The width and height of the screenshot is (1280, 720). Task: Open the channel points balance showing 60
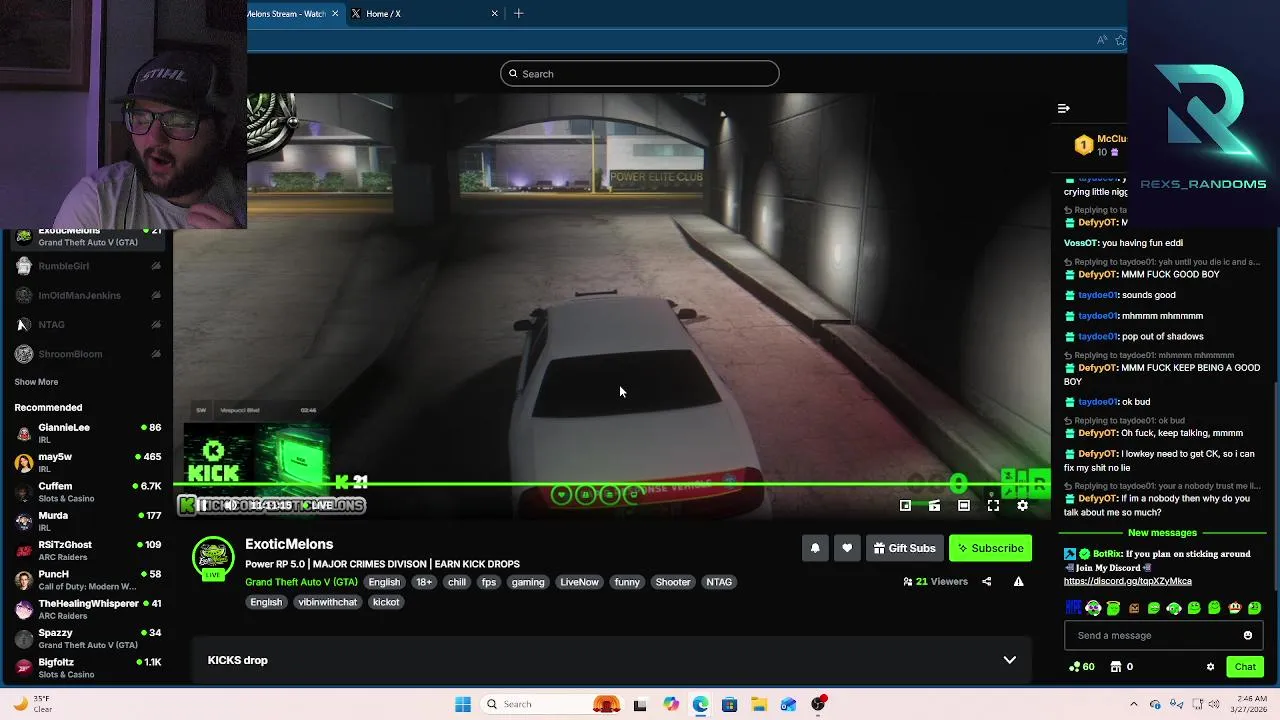pos(1081,667)
